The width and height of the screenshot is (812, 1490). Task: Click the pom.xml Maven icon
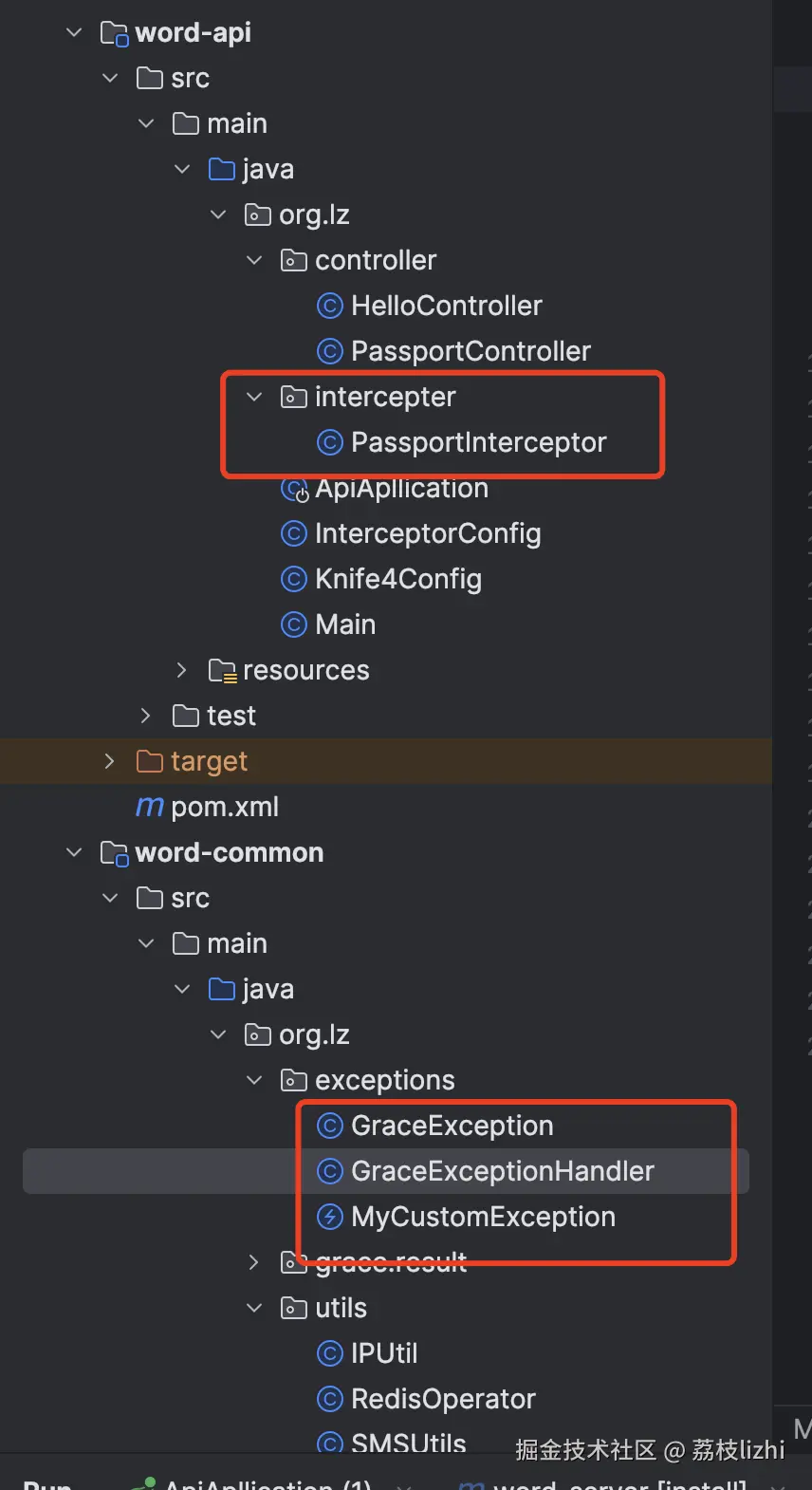click(150, 807)
